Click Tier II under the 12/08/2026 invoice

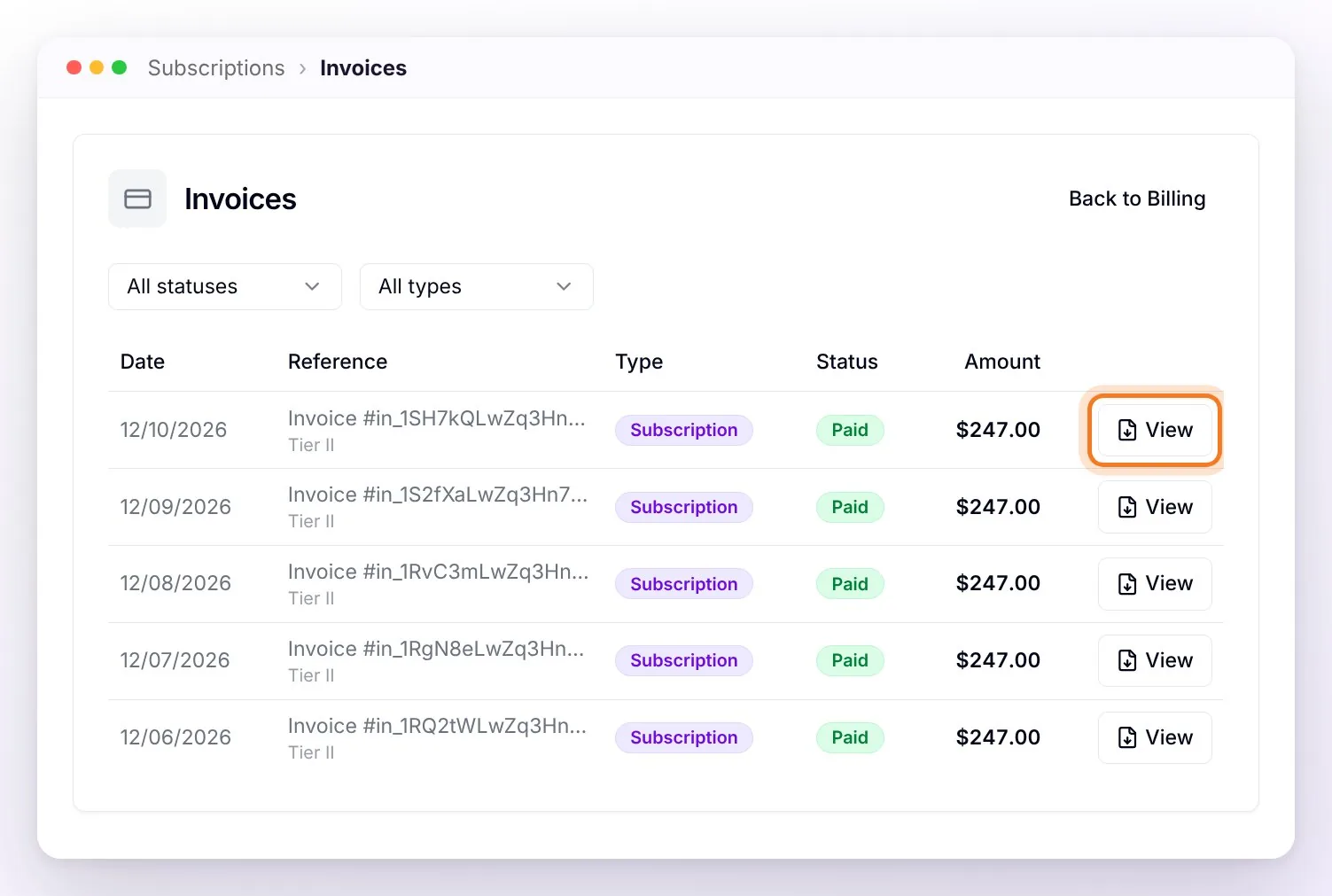coord(311,598)
